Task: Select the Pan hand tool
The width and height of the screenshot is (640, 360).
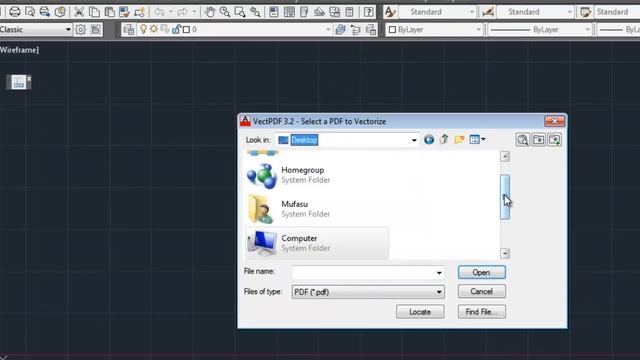Action: click(210, 12)
